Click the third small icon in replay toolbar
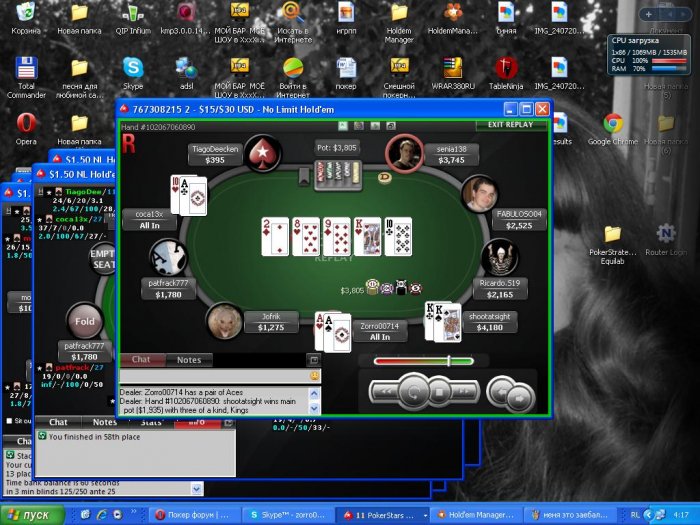The image size is (700, 525). tap(375, 126)
